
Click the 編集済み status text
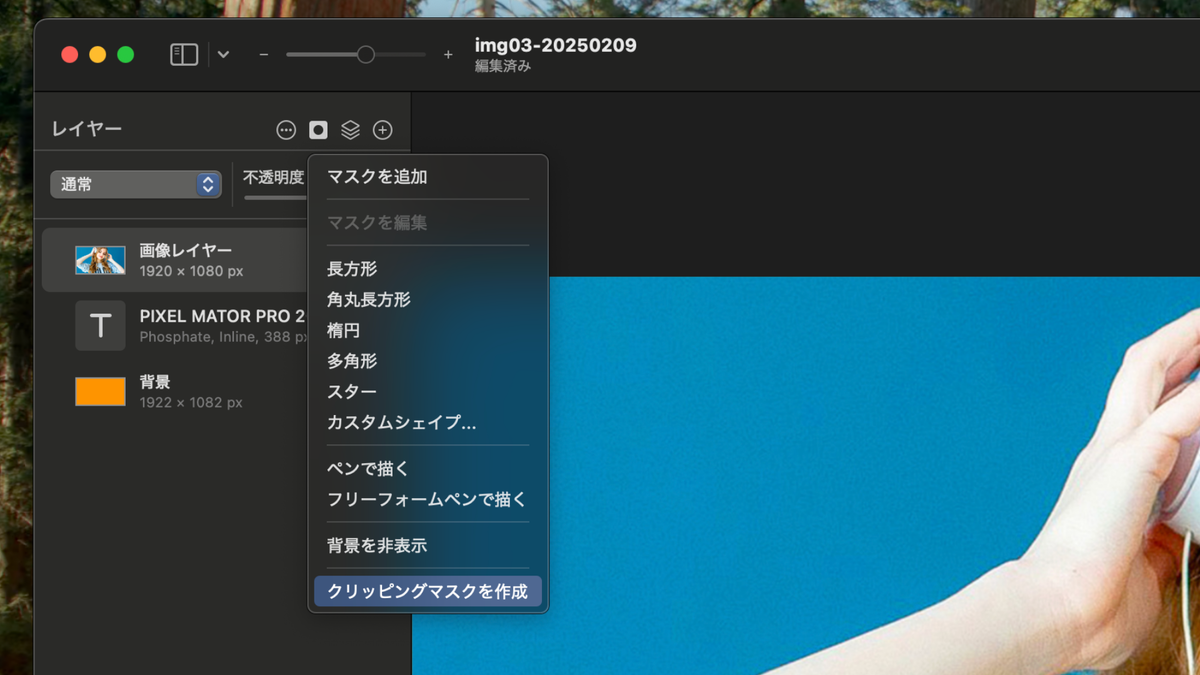(x=503, y=67)
